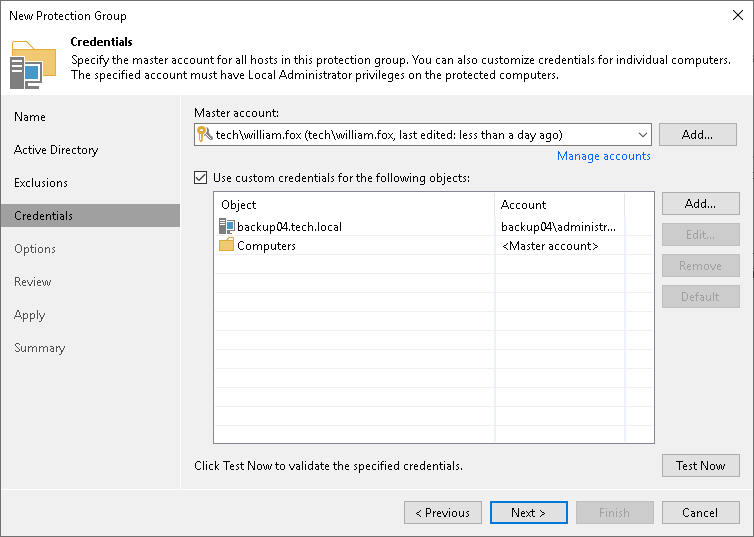Image resolution: width=754 pixels, height=537 pixels.
Task: Click the computer icon beside backup04.tech.local
Action: (x=226, y=226)
